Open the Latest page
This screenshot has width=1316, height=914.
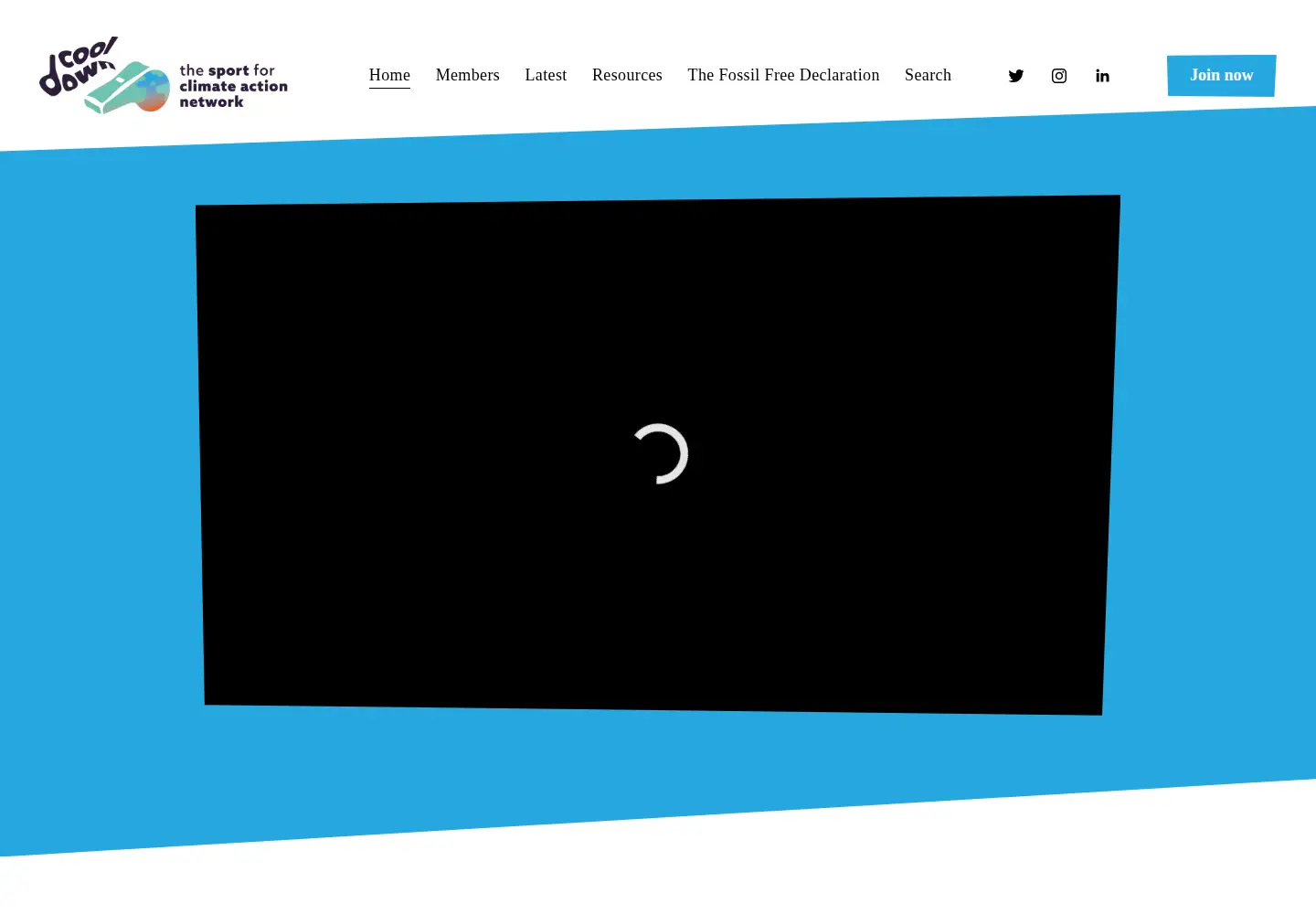pyautogui.click(x=546, y=75)
